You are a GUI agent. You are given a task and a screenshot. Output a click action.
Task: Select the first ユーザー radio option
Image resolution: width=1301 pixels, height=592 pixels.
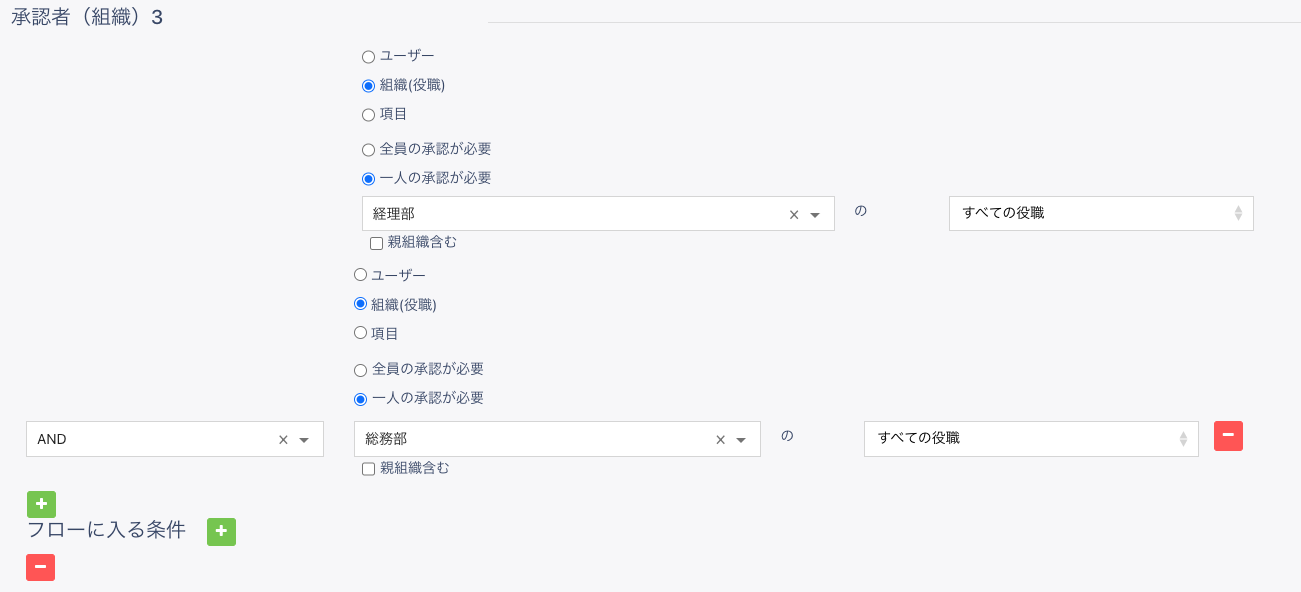369,57
